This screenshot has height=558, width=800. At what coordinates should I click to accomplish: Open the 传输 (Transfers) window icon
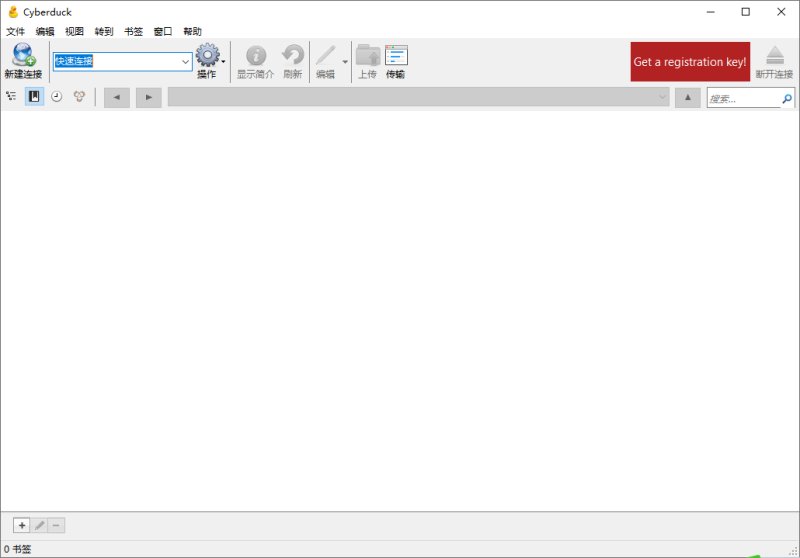(396, 55)
